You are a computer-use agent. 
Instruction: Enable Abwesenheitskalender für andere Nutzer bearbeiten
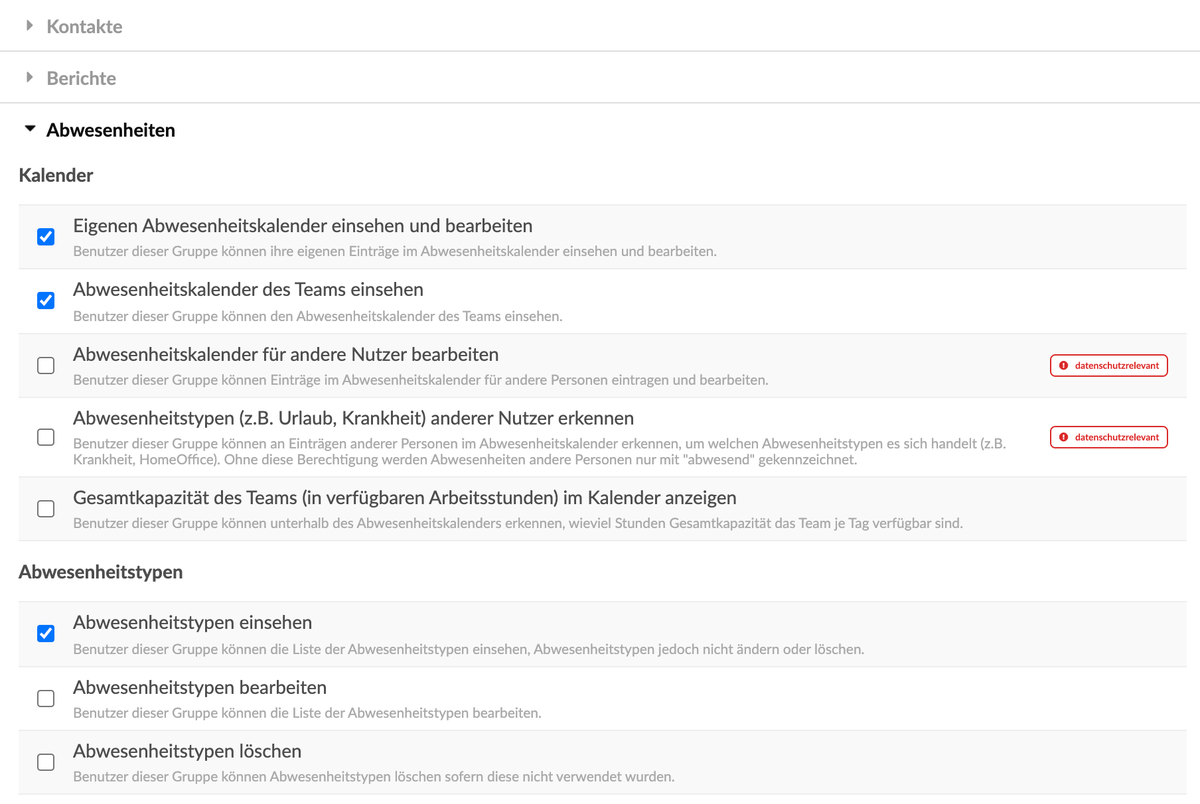click(46, 365)
